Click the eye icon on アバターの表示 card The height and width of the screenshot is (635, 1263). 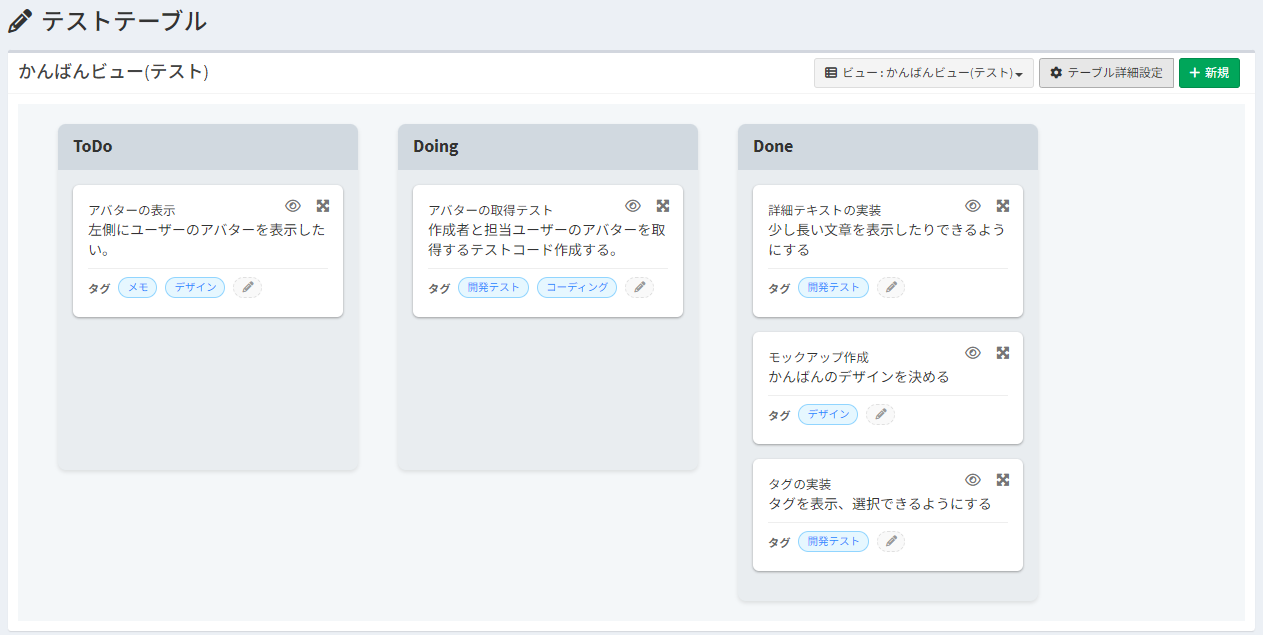tap(293, 205)
